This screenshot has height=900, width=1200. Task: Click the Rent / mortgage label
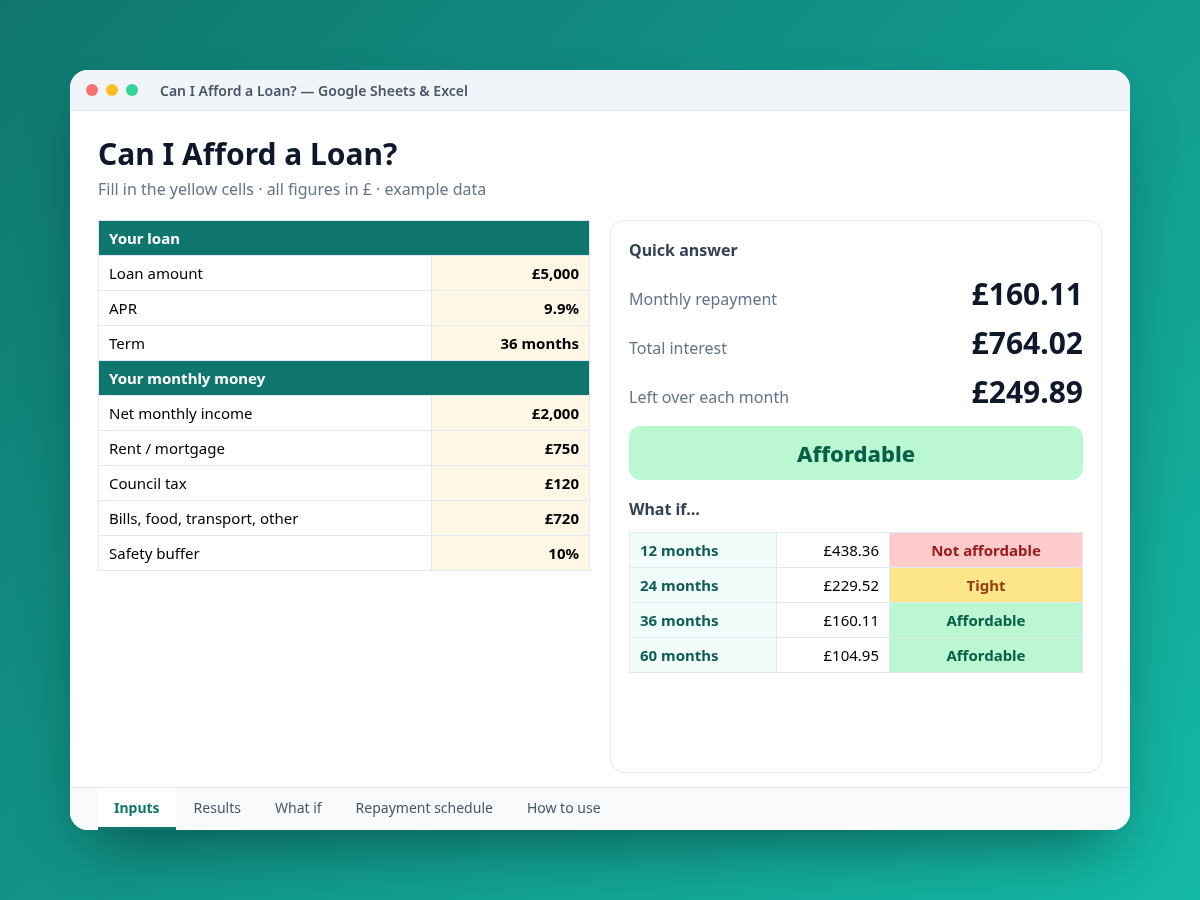click(x=167, y=448)
